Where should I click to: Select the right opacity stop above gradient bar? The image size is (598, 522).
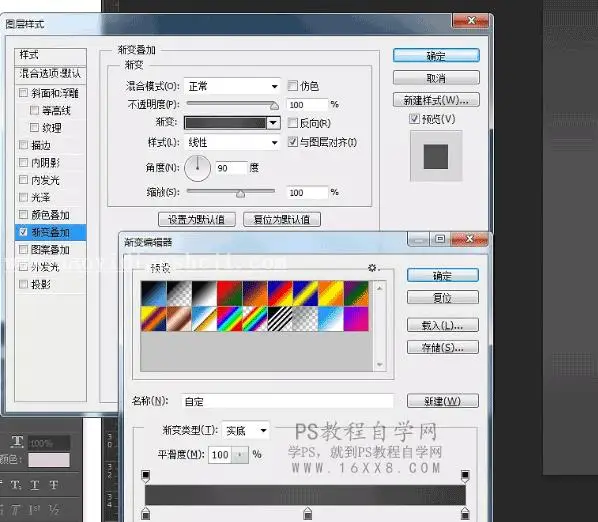(x=465, y=476)
